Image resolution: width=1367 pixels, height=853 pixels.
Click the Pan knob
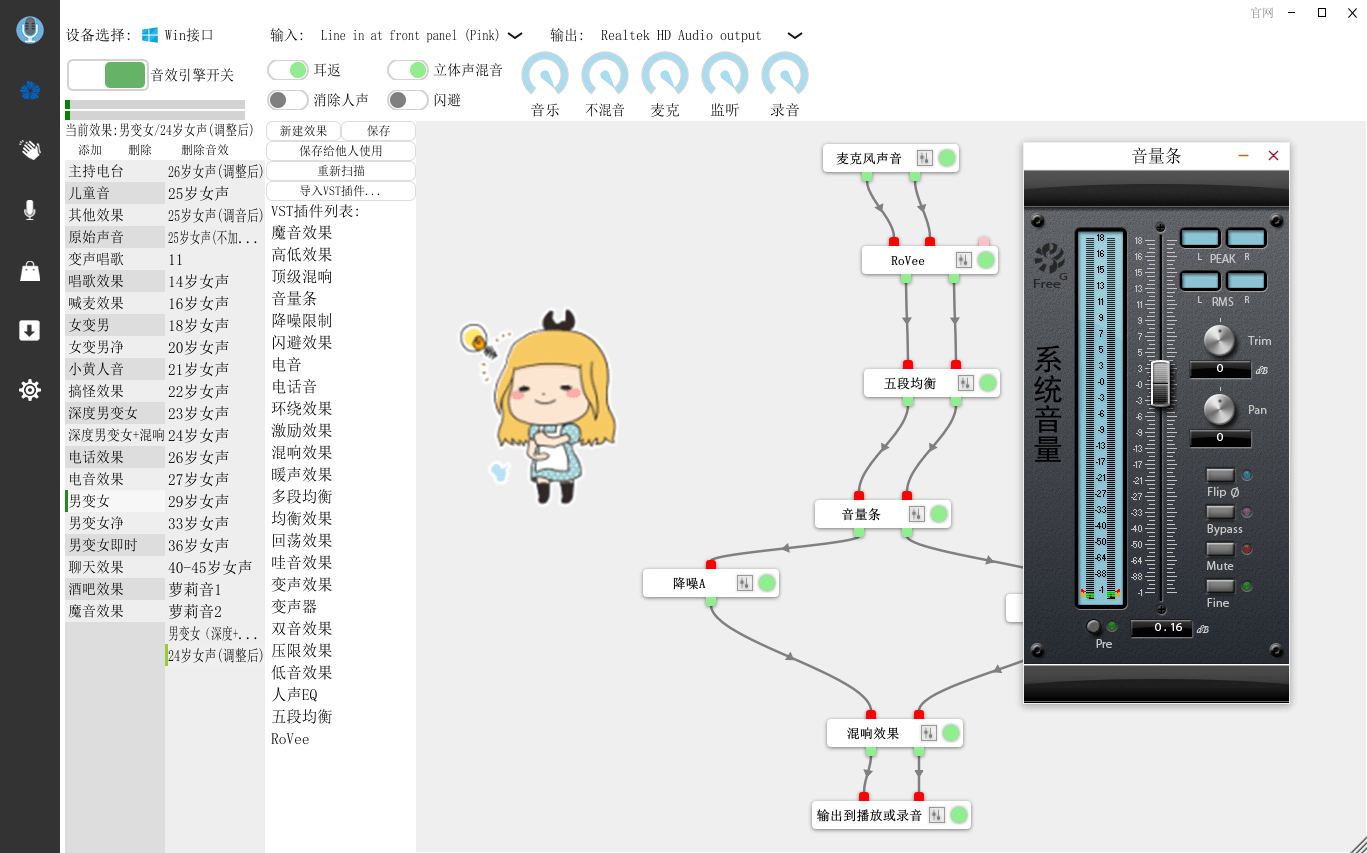[x=1219, y=409]
